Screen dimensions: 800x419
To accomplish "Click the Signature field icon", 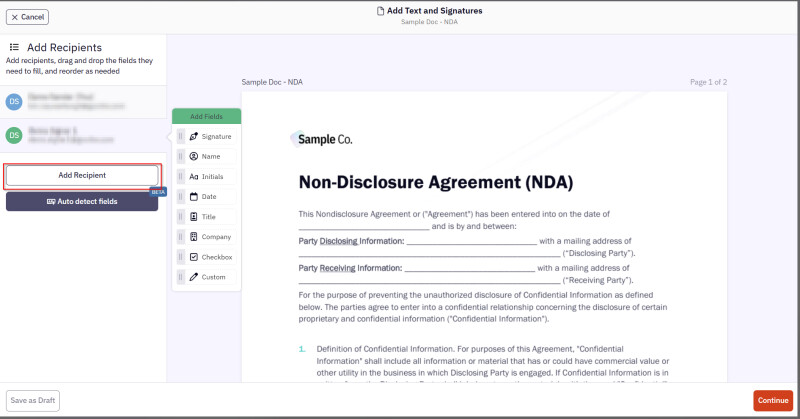I will click(194, 136).
